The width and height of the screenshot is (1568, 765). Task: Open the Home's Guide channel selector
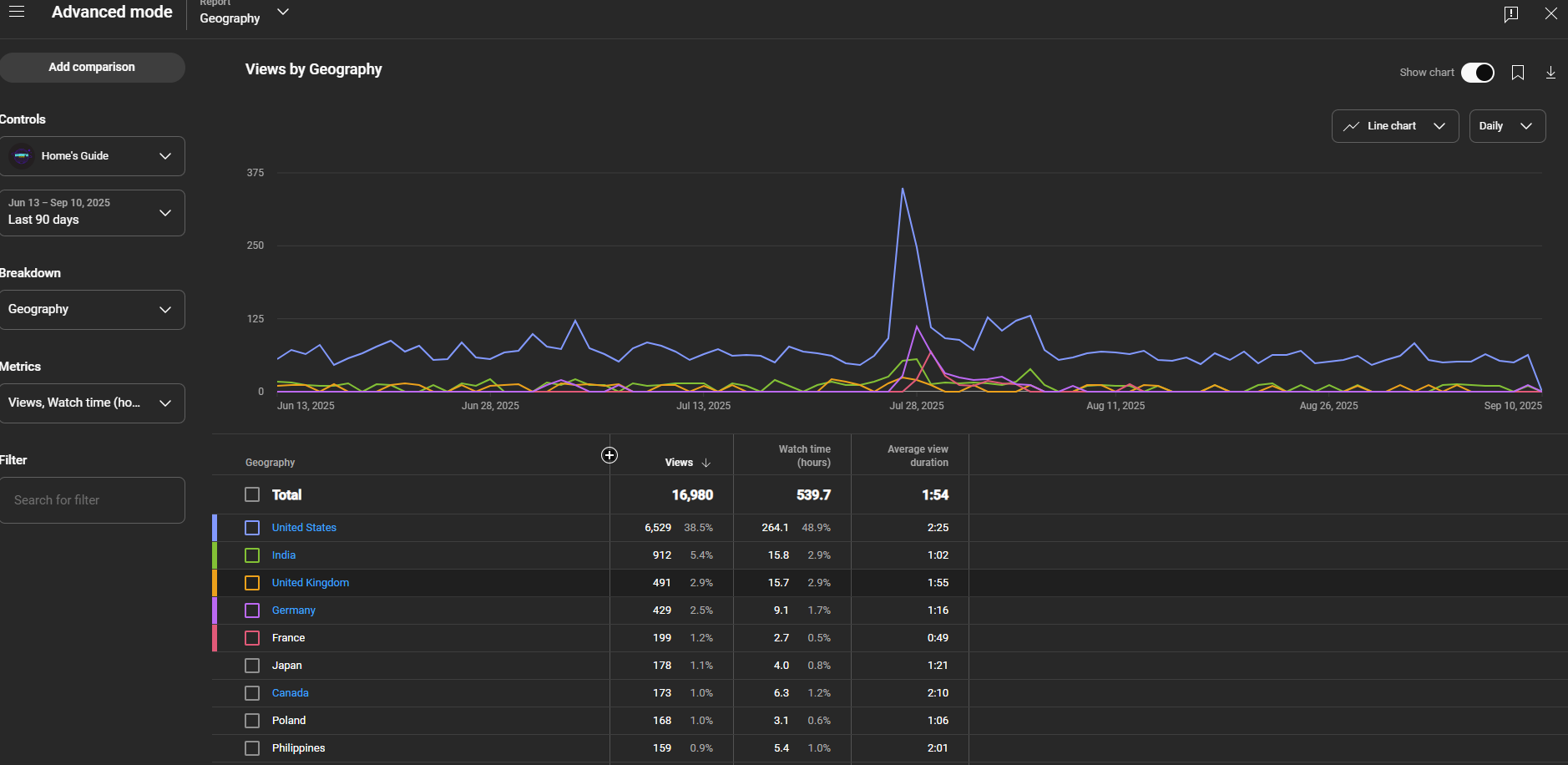(92, 156)
